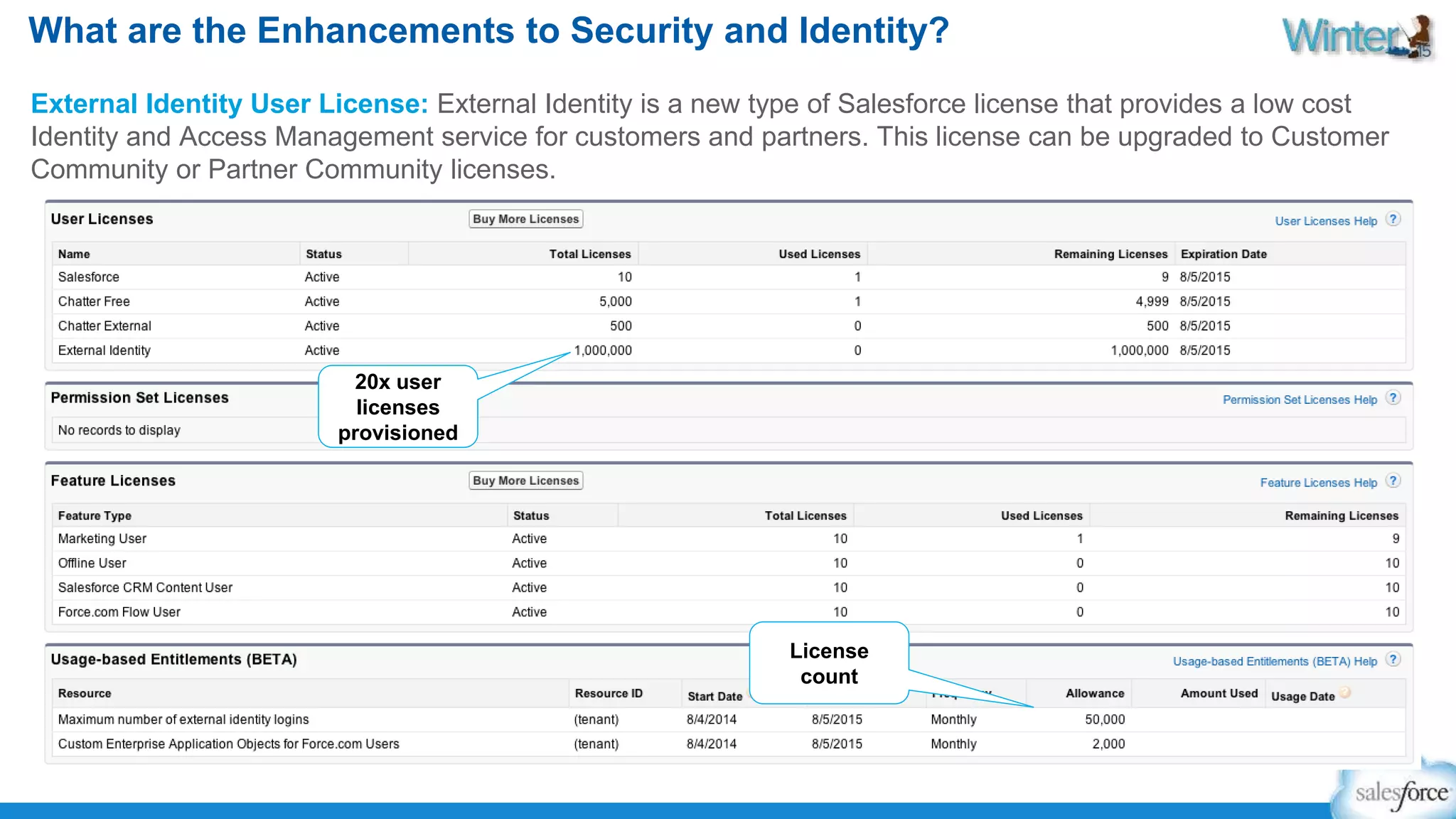The image size is (1456, 819).
Task: Click the 2,000 allowance value
Action: (x=1108, y=744)
